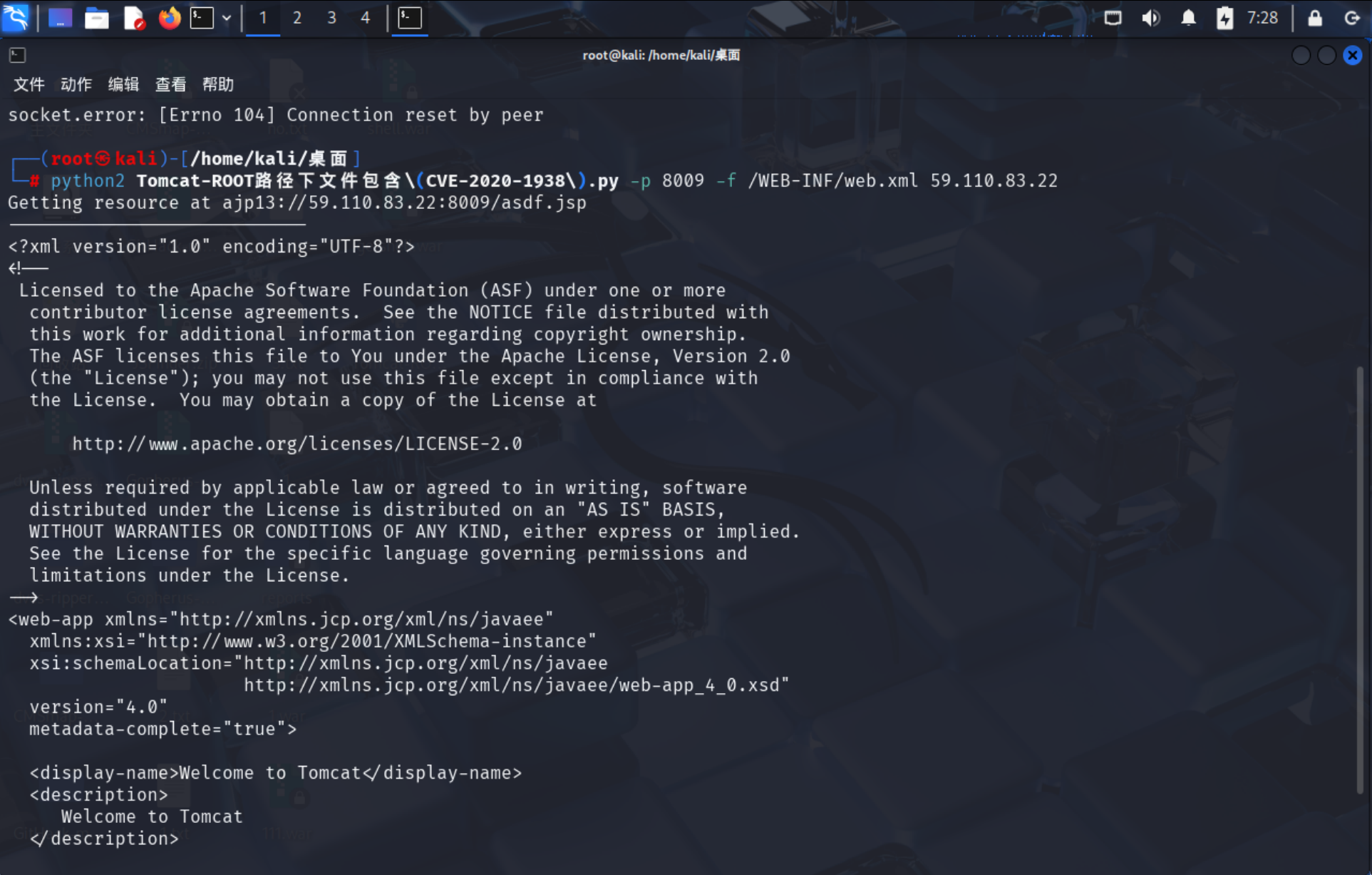Click the 7:28 clock in the panel
This screenshot has width=1372, height=875.
(1262, 18)
